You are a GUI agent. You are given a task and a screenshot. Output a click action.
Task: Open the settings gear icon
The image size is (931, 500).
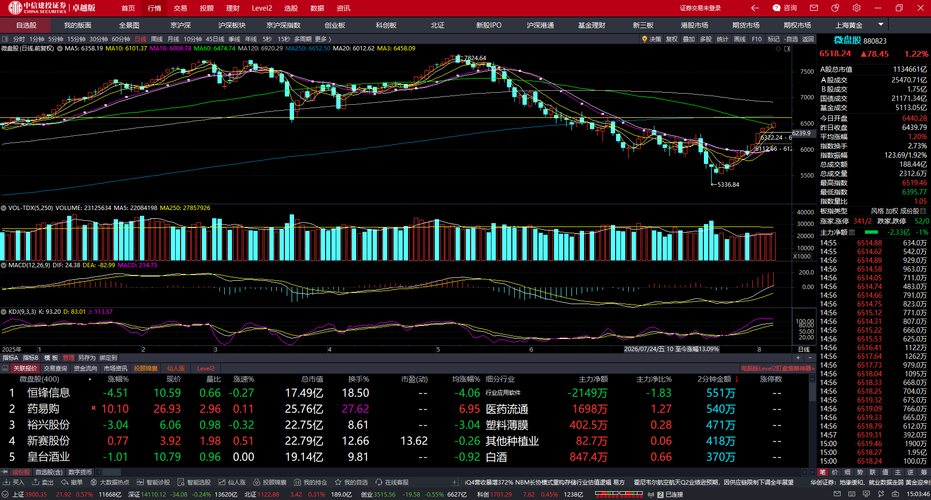tap(856, 8)
